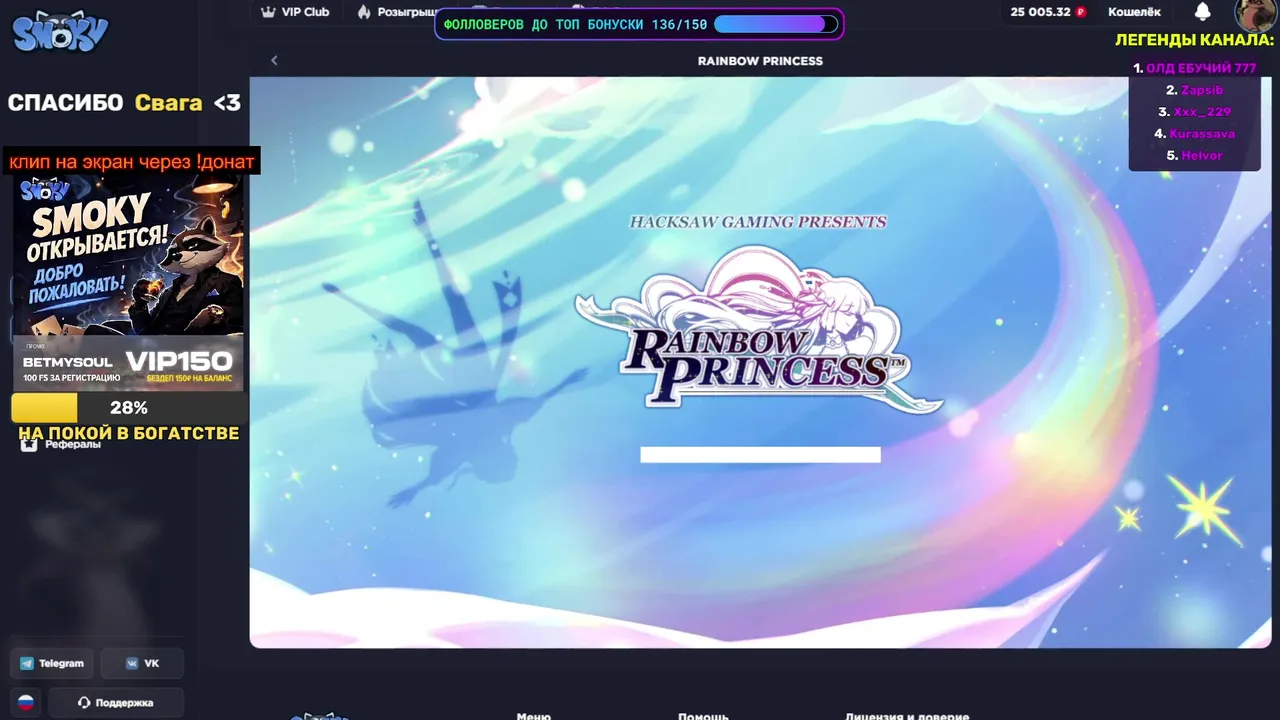Click the white game loading bar
1280x720 pixels.
click(x=760, y=455)
